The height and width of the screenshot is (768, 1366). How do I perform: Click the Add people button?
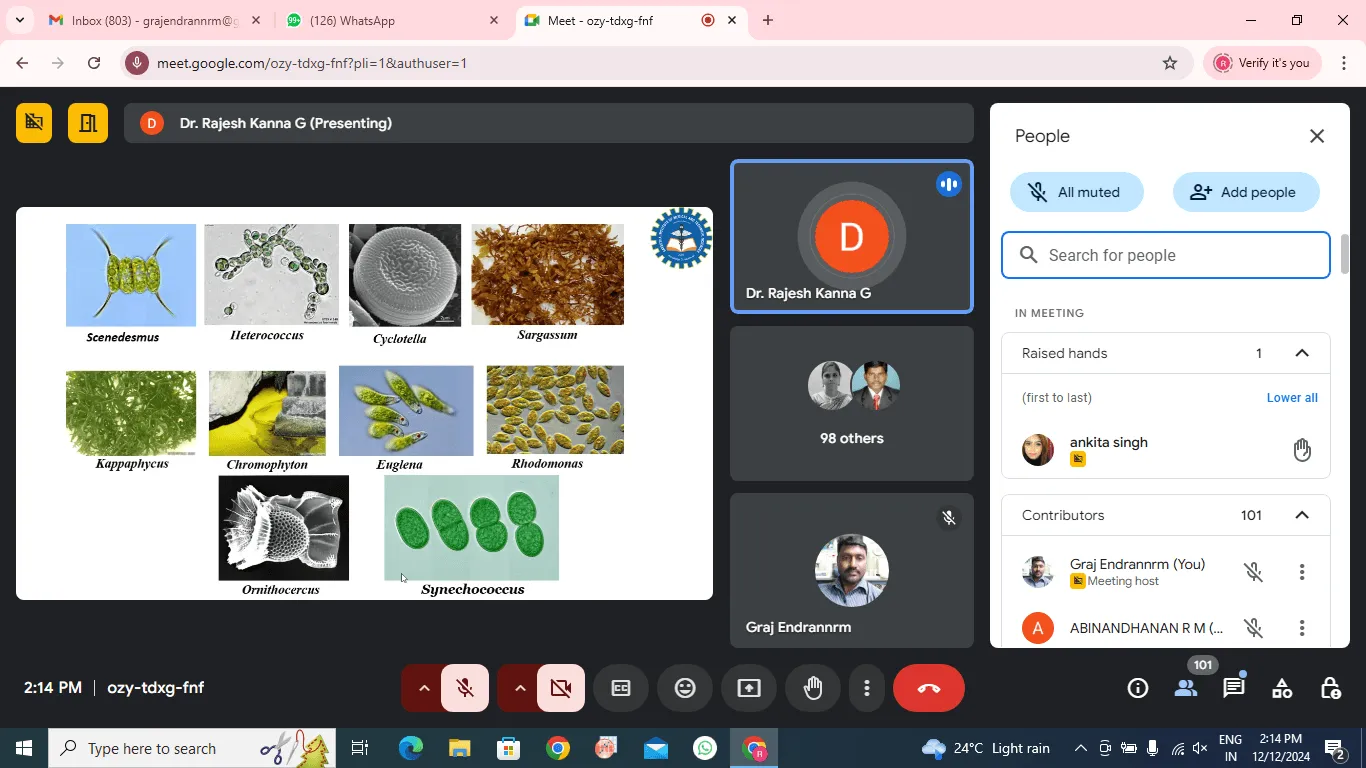[1246, 192]
